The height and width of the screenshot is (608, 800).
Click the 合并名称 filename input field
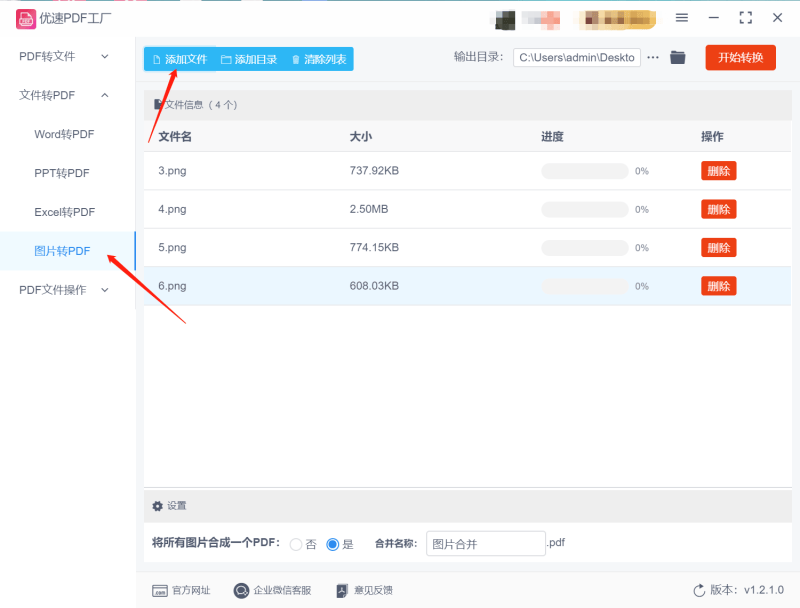pos(485,543)
